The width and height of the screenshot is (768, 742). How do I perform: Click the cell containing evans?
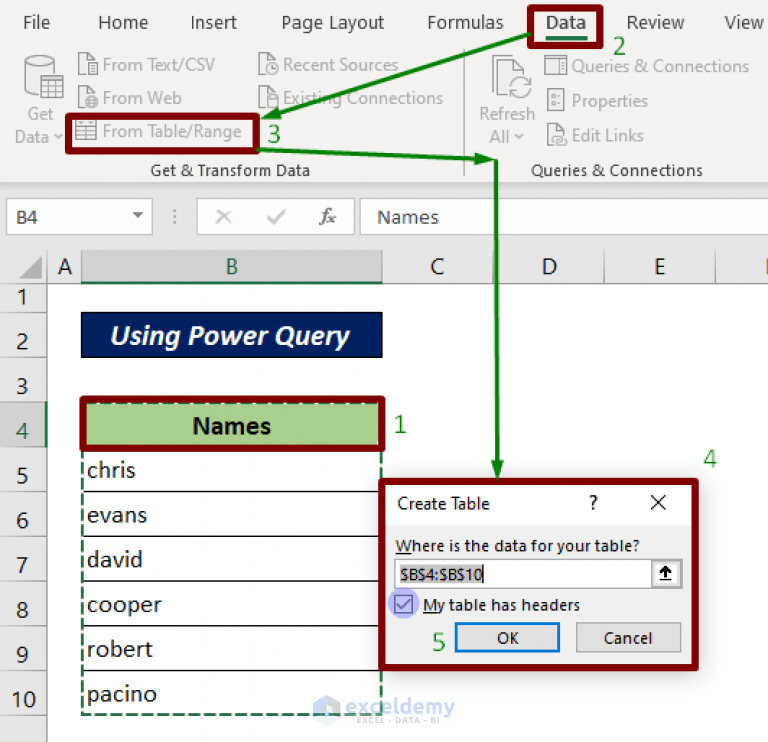pos(232,514)
